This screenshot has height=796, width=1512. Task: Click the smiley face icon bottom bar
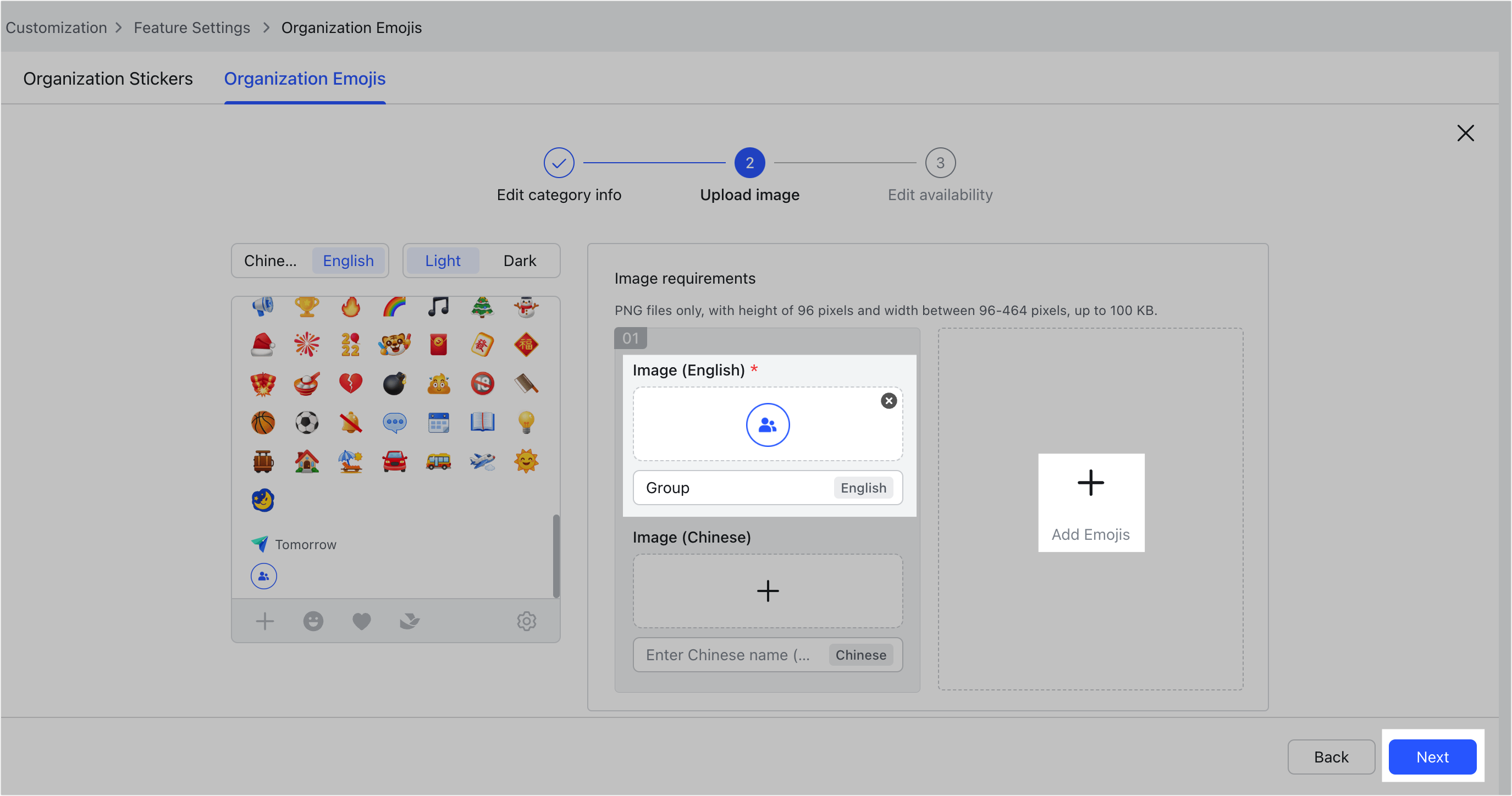pos(313,621)
